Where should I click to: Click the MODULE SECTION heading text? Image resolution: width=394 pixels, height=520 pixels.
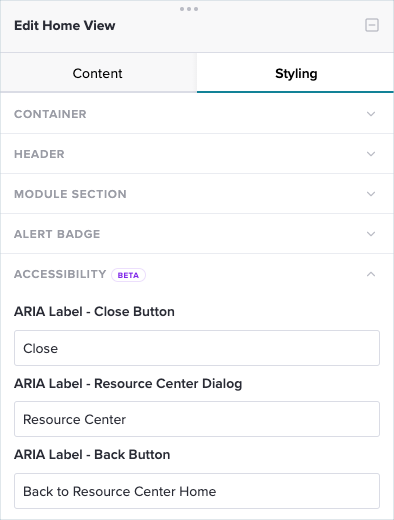[70, 194]
